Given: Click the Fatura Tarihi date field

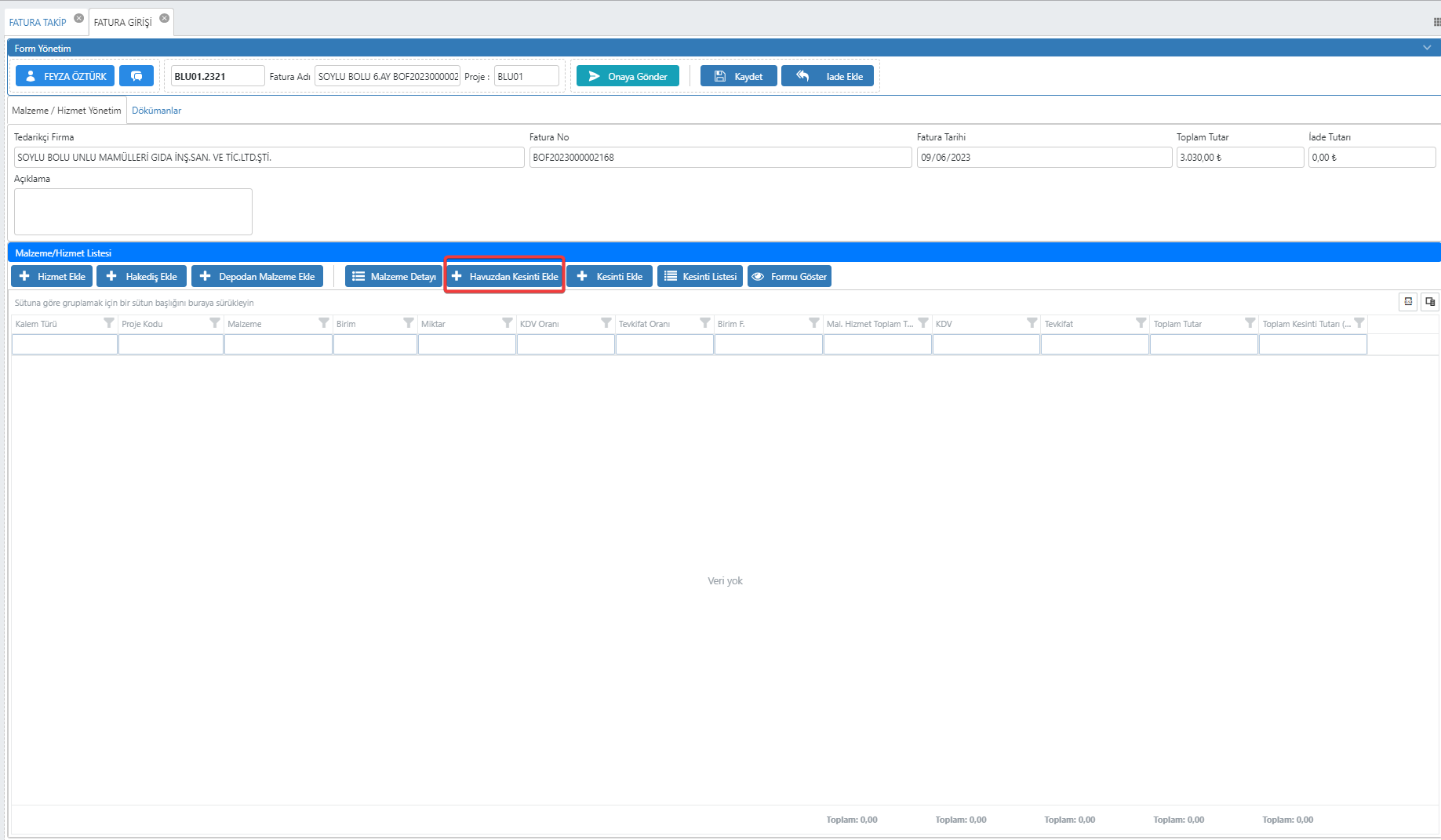Looking at the screenshot, I should pyautogui.click(x=1043, y=158).
